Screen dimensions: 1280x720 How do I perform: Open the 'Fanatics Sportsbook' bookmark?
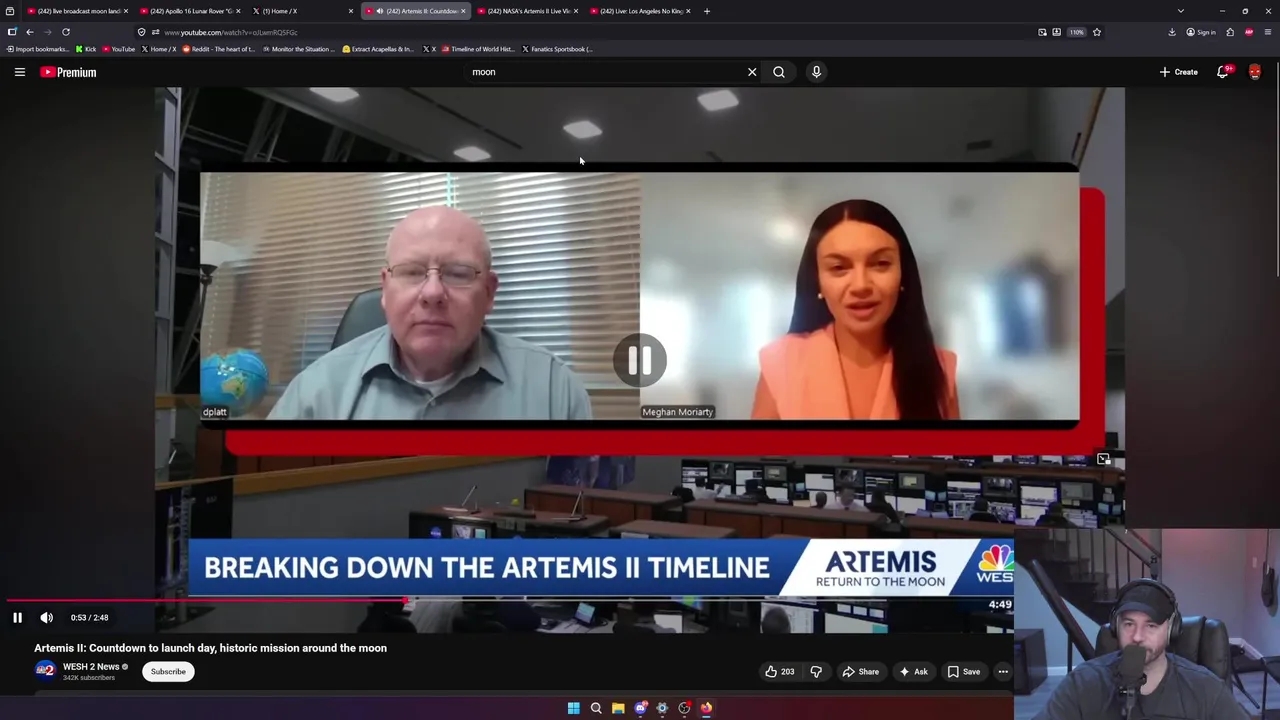point(558,49)
